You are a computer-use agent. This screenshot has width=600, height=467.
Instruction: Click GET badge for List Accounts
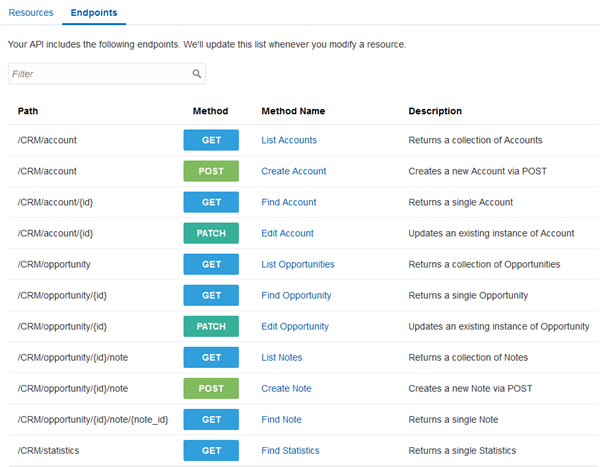pos(211,140)
